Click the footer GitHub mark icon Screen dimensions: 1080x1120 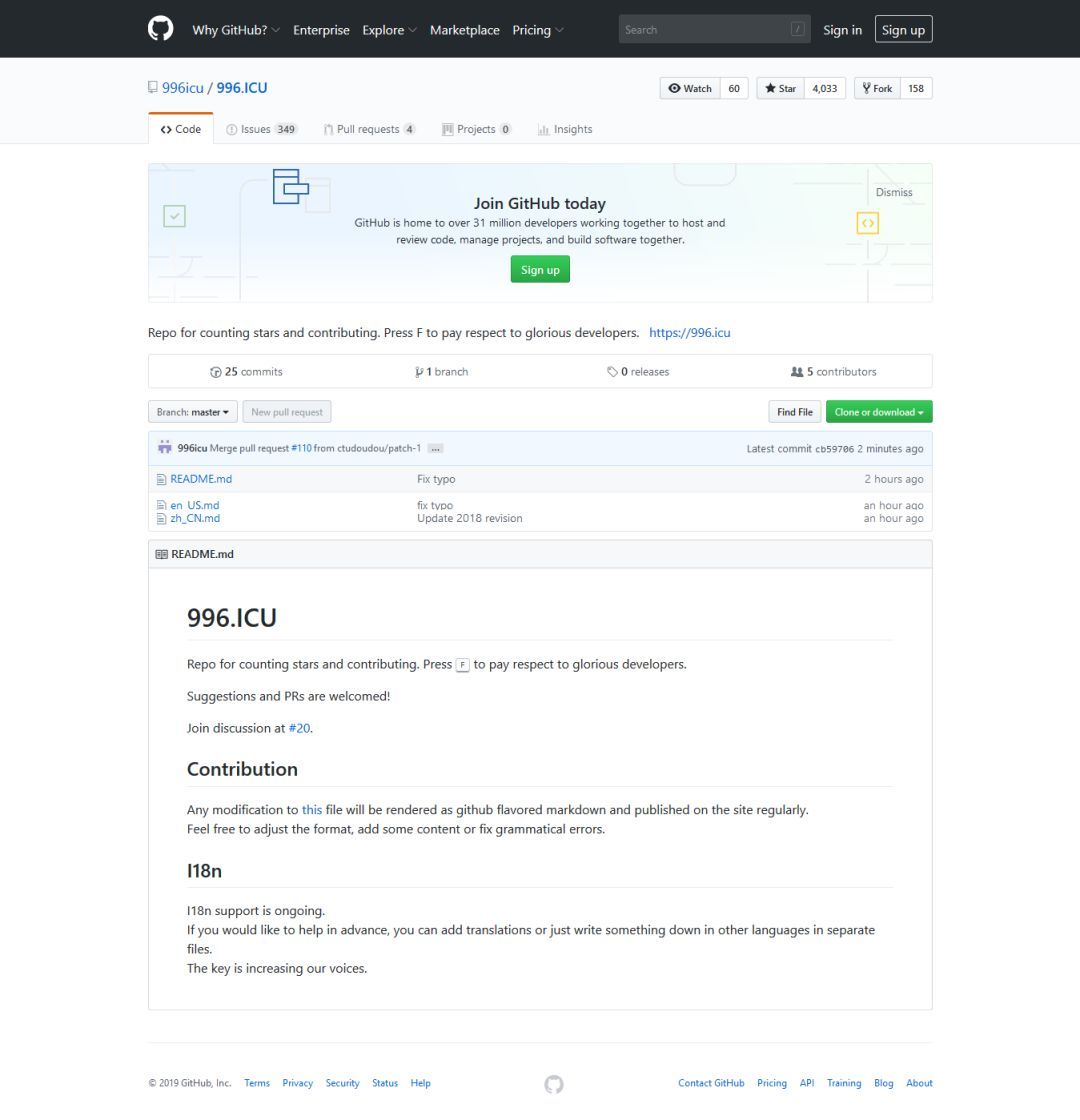[554, 1084]
